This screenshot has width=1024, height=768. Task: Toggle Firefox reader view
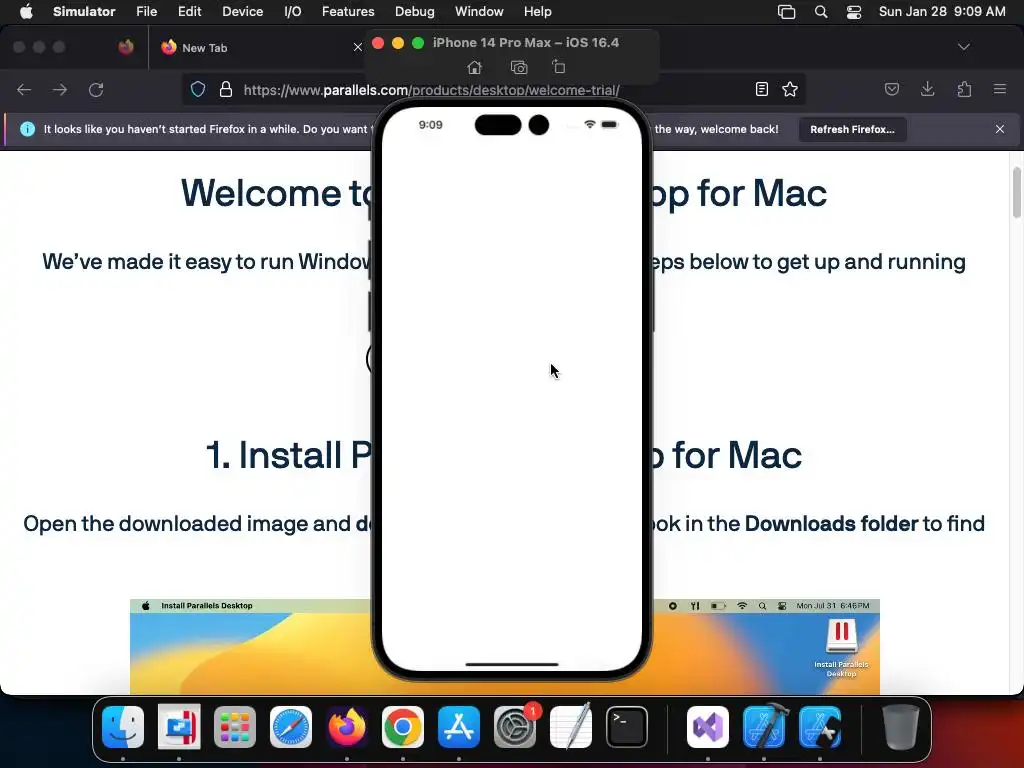coord(761,89)
